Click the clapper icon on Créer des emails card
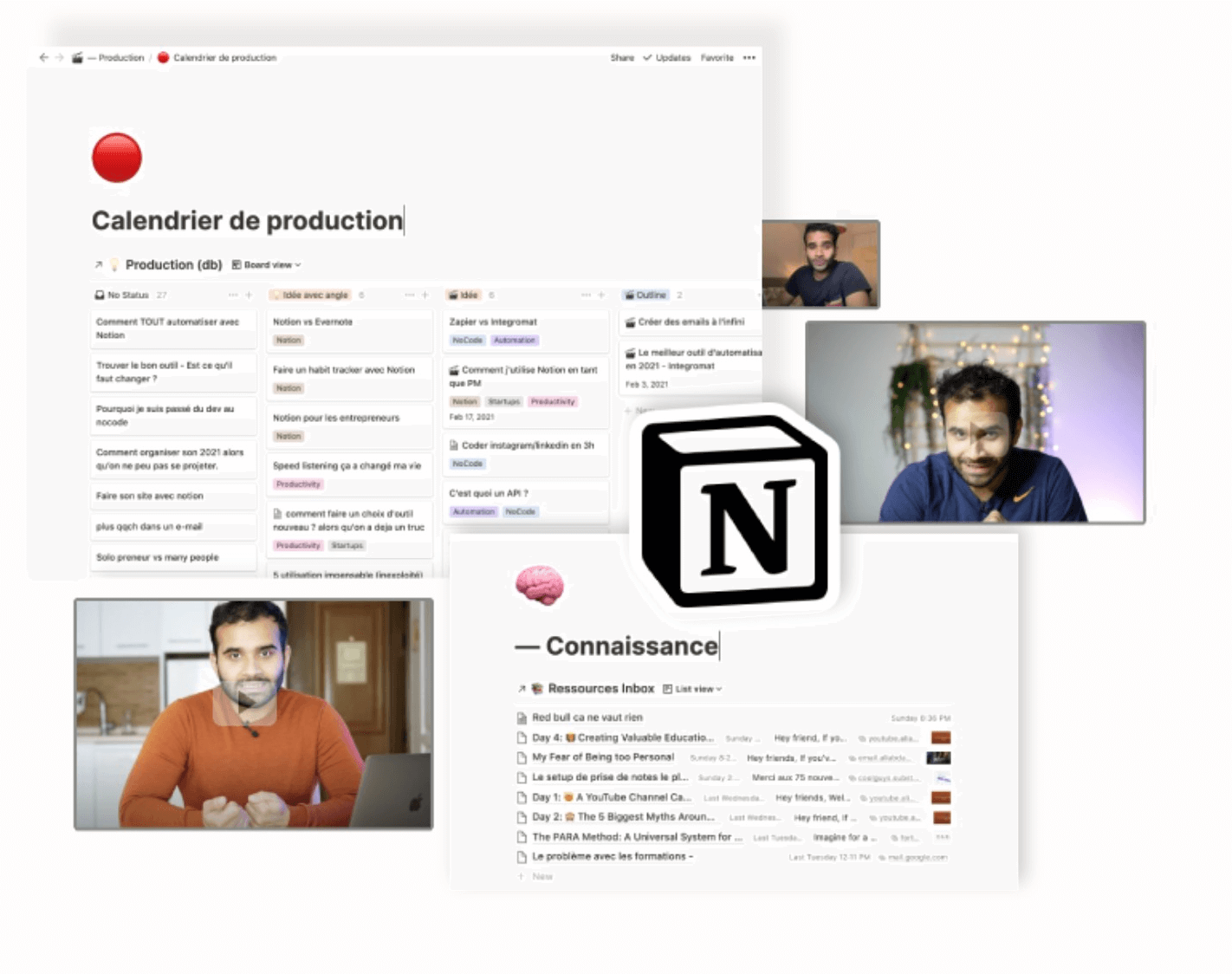1232x974 pixels. pos(631,322)
